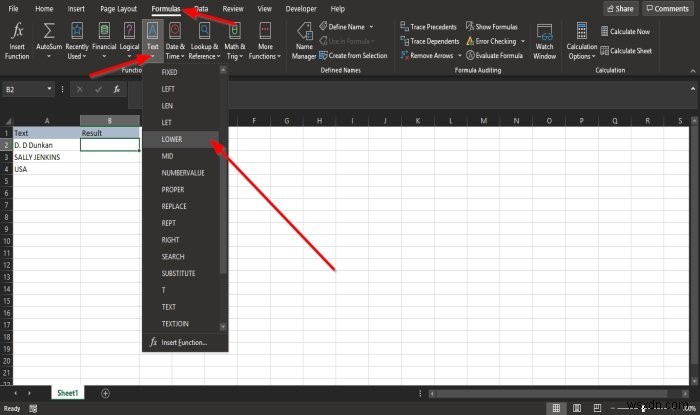Screen dimensions: 700x415
Task: Click the formula bar fx button
Action: 117,89
